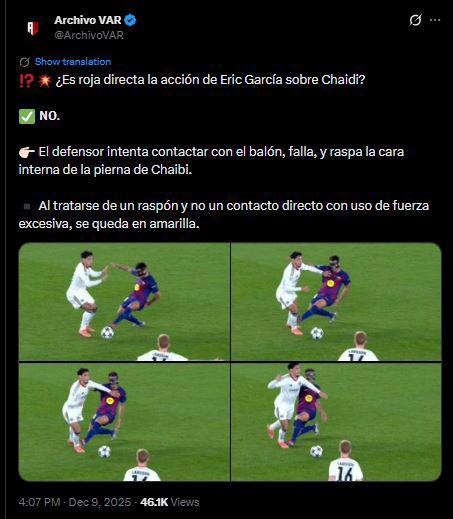
Task: Click Show translation link
Action: point(73,62)
